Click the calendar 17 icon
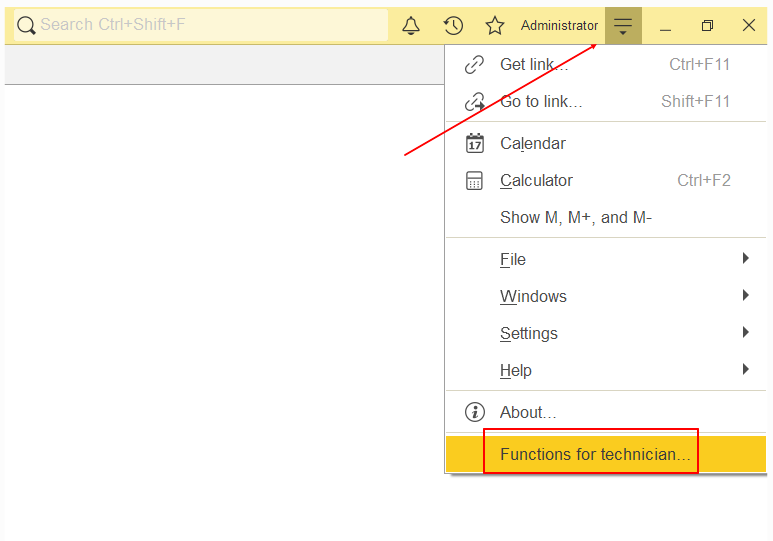Screen dimensions: 773x541 475,143
